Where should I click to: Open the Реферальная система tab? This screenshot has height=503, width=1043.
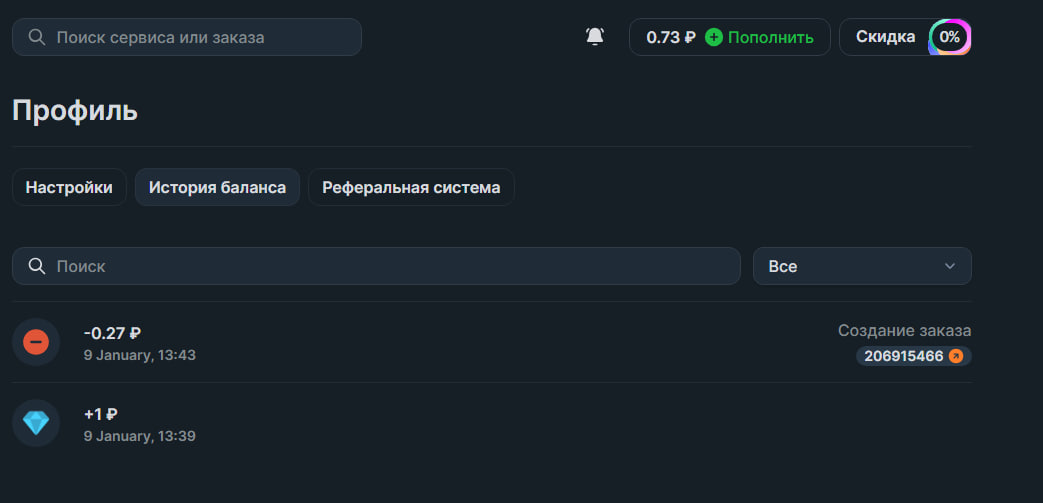[x=411, y=187]
